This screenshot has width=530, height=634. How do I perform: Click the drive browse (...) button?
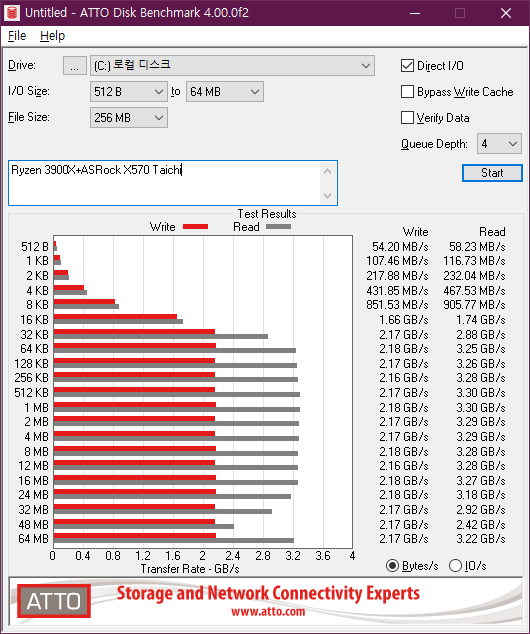[75, 66]
